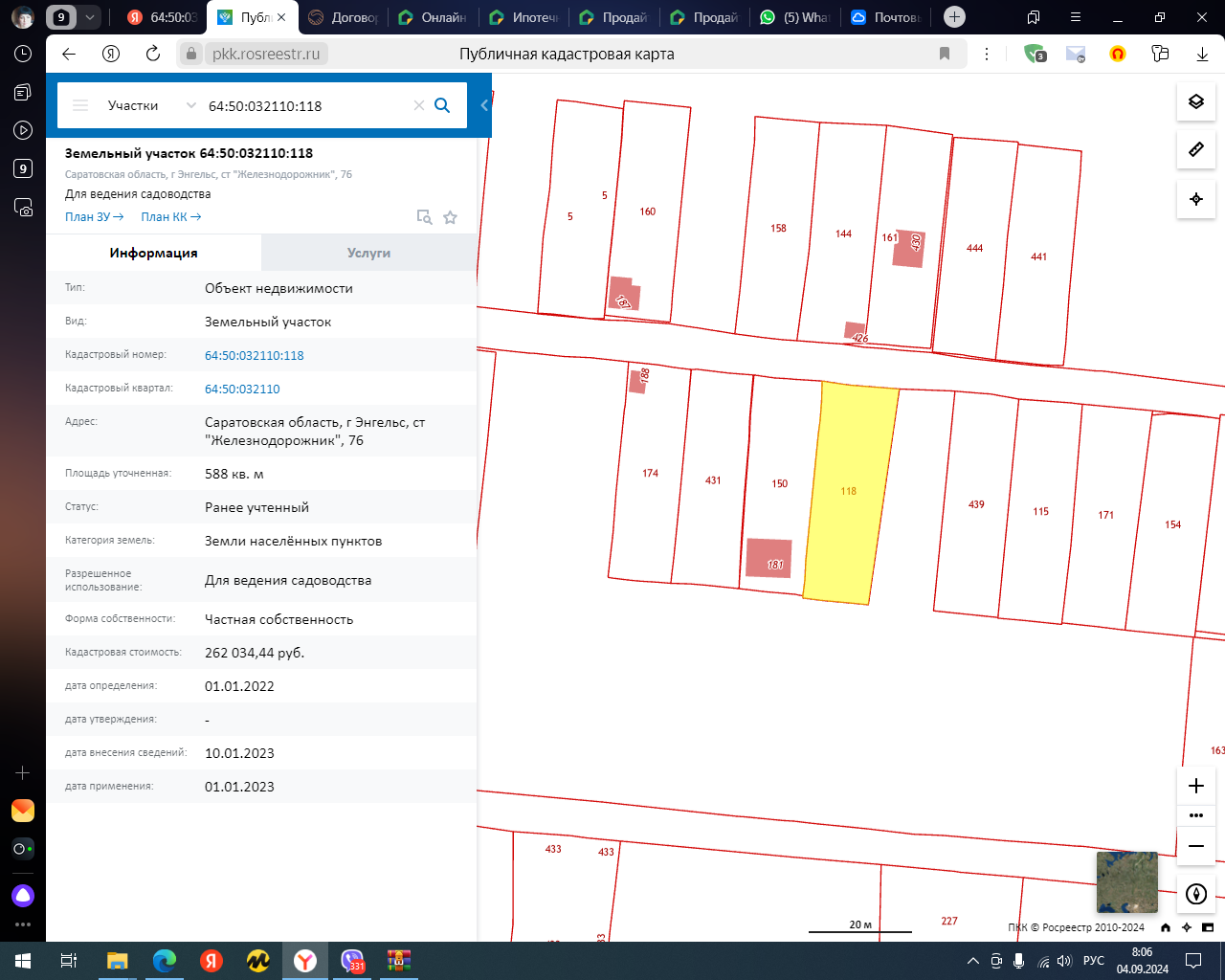This screenshot has width=1225, height=980.
Task: Zoom out the map with minus button
Action: point(1196,846)
